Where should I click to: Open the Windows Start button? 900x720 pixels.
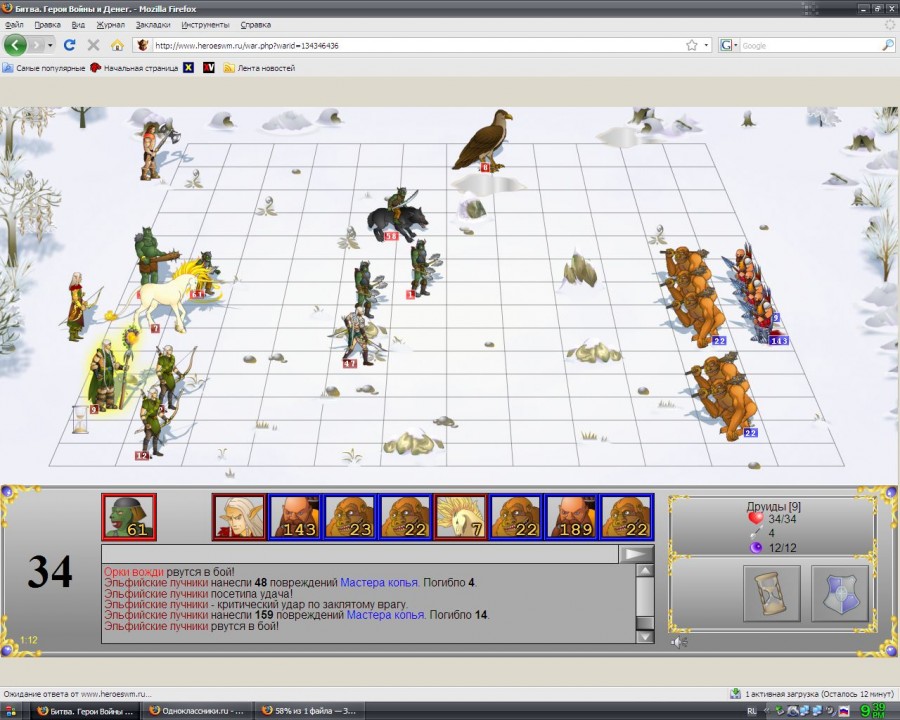10,711
